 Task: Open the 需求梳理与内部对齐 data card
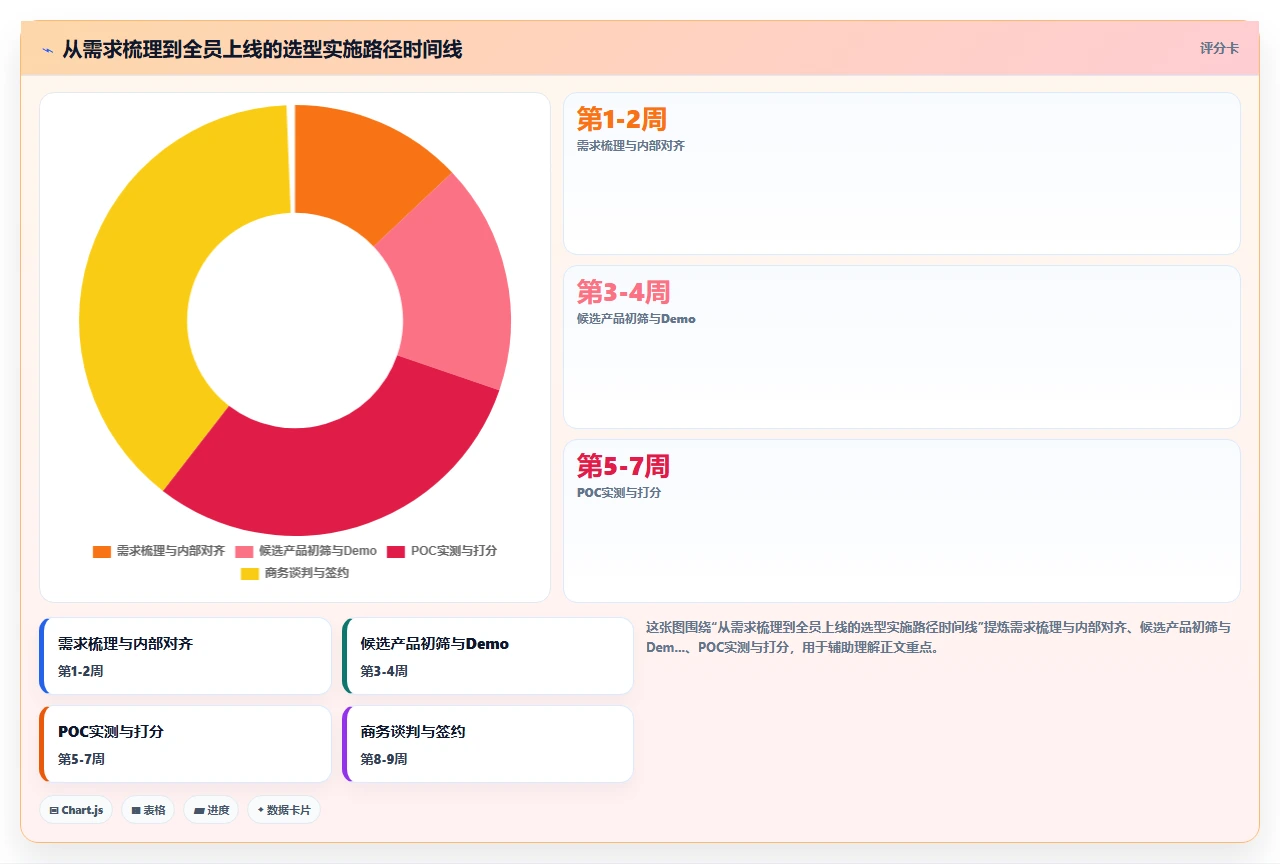(185, 656)
